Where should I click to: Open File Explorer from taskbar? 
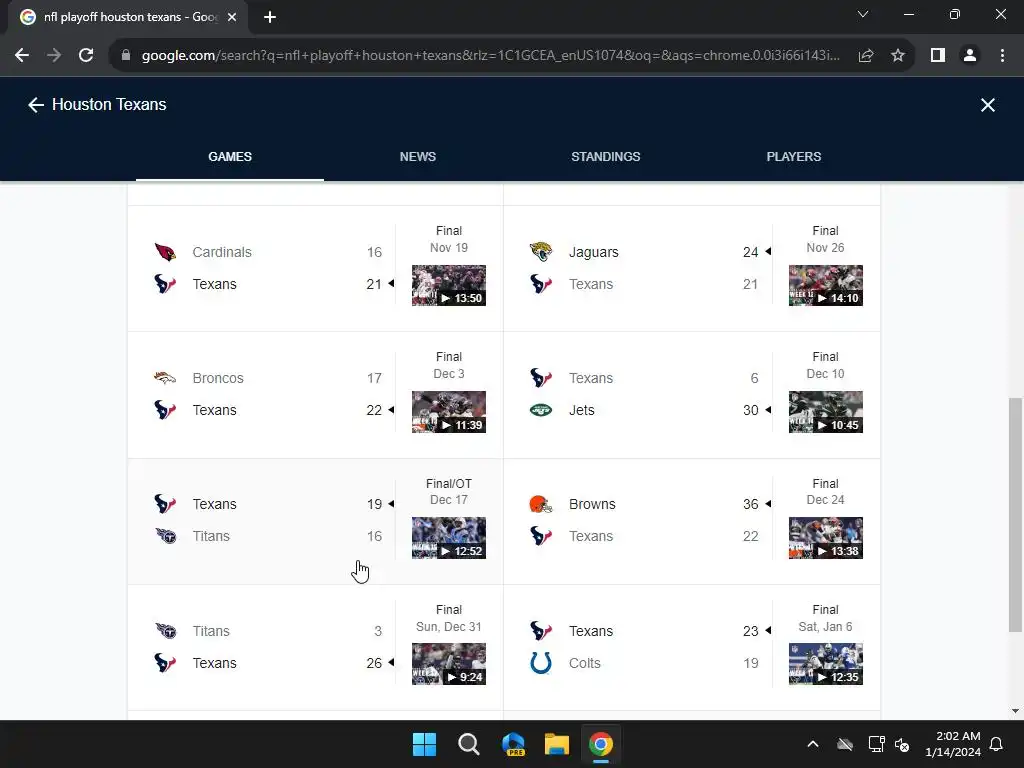point(557,744)
